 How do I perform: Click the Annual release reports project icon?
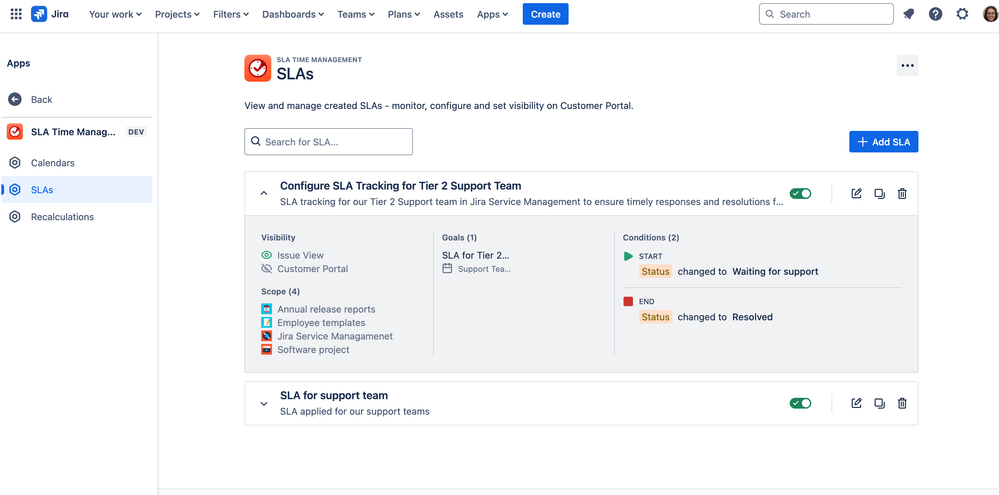click(266, 309)
